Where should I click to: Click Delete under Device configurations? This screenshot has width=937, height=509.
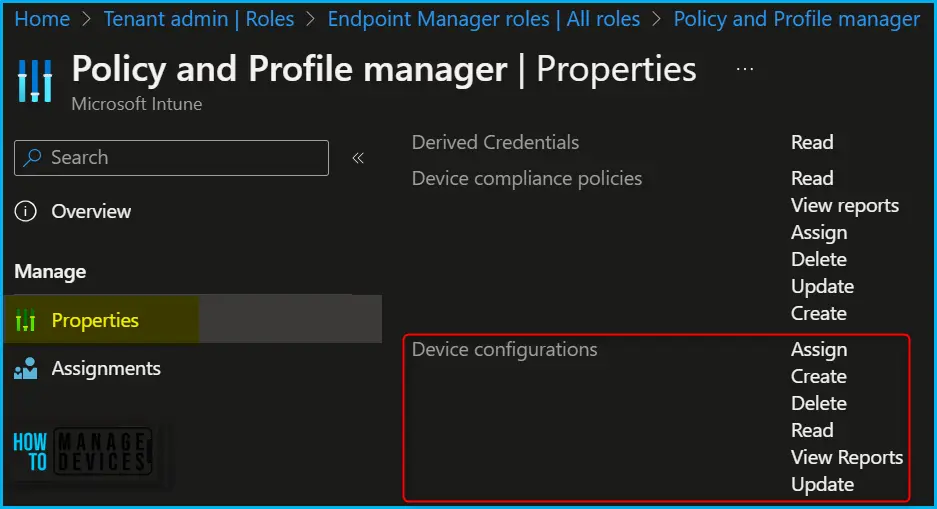819,403
